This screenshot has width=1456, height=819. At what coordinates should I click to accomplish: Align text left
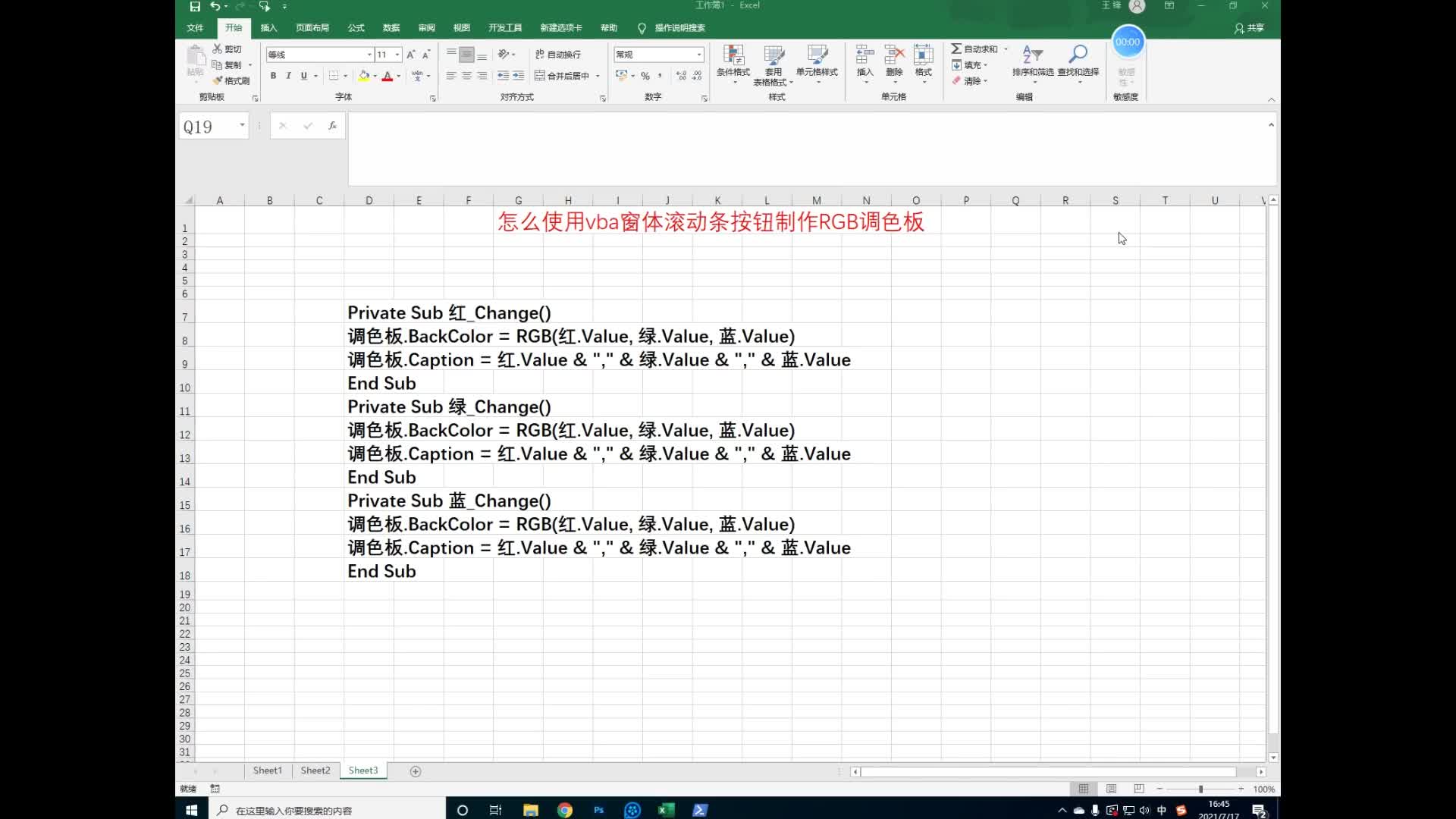[x=451, y=76]
